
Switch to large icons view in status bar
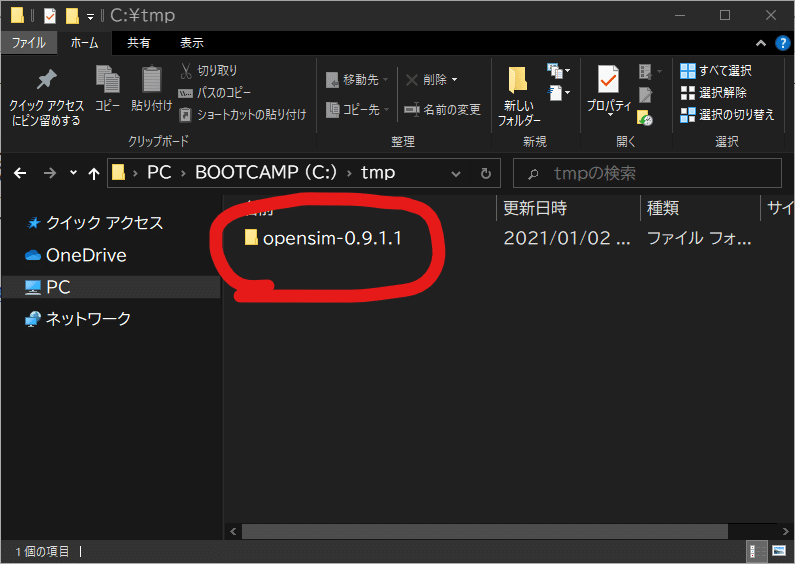778,551
